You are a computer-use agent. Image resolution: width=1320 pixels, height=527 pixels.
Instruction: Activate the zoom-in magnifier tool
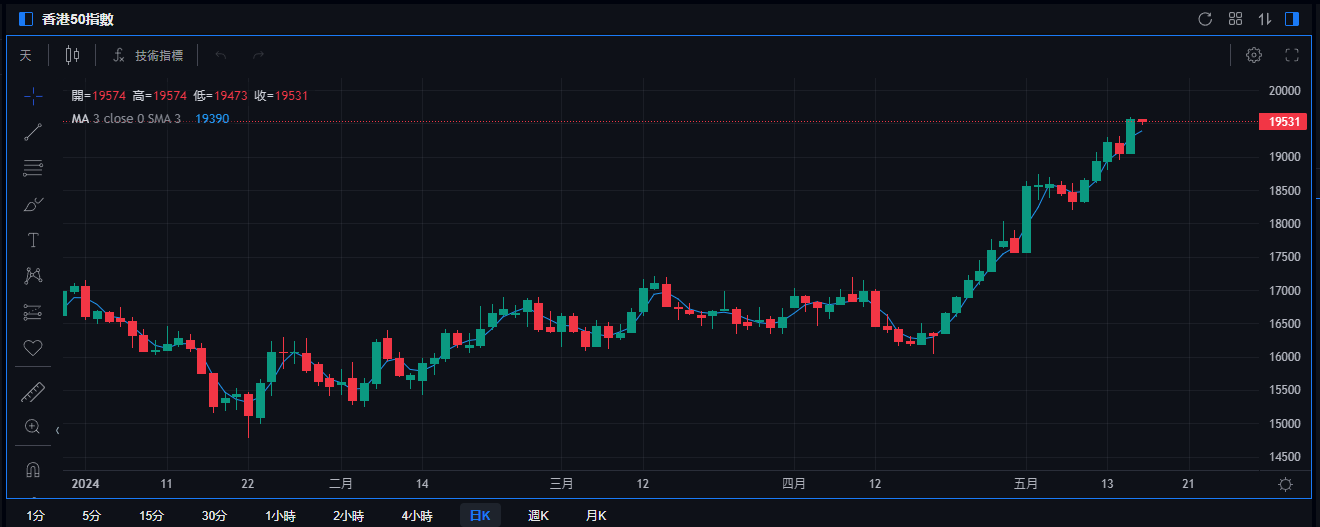[33, 427]
